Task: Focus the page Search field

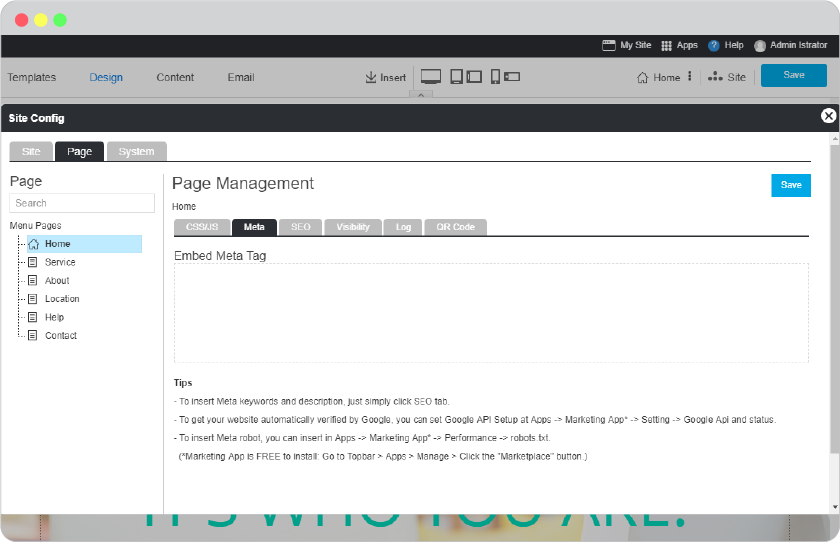Action: [82, 204]
